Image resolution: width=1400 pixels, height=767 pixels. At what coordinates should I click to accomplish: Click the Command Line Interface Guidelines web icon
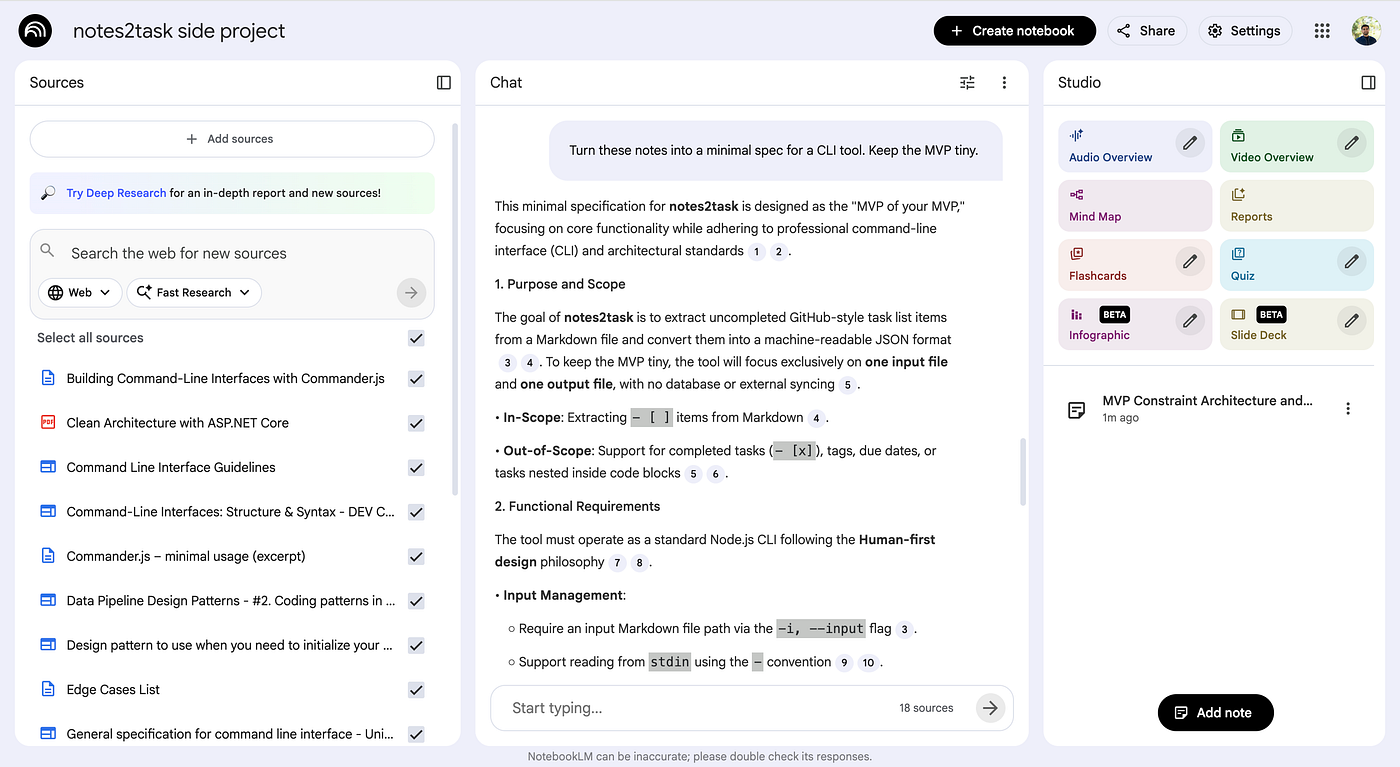pos(47,467)
